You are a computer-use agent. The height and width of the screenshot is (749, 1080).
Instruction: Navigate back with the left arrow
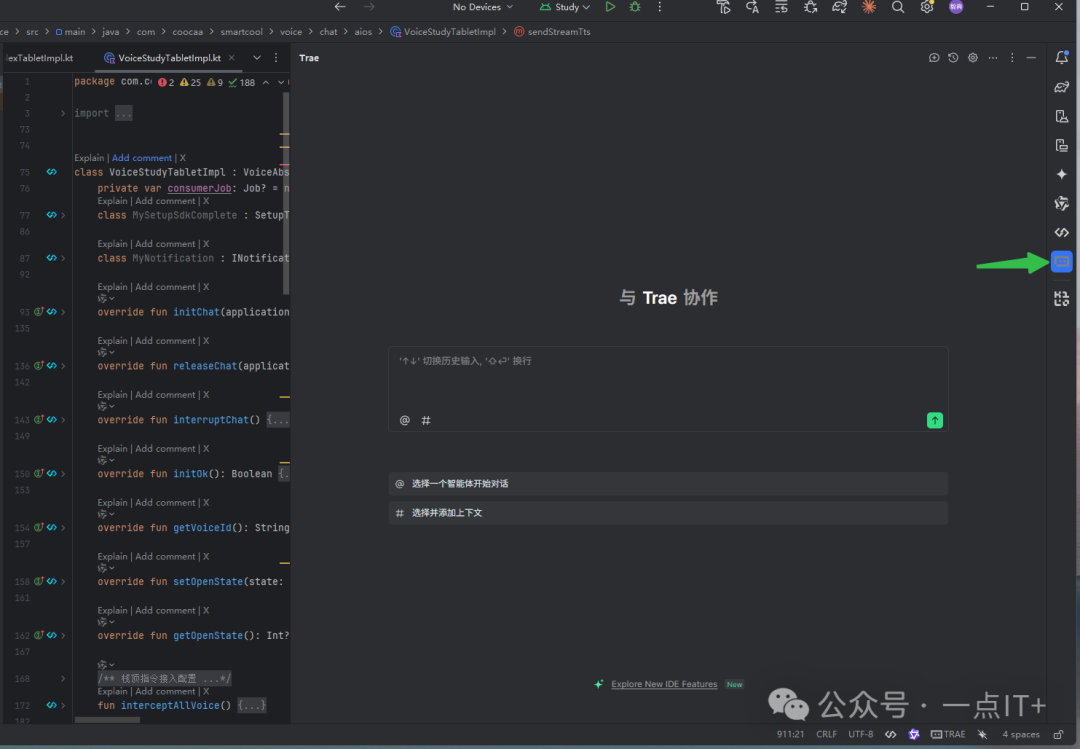[x=340, y=7]
